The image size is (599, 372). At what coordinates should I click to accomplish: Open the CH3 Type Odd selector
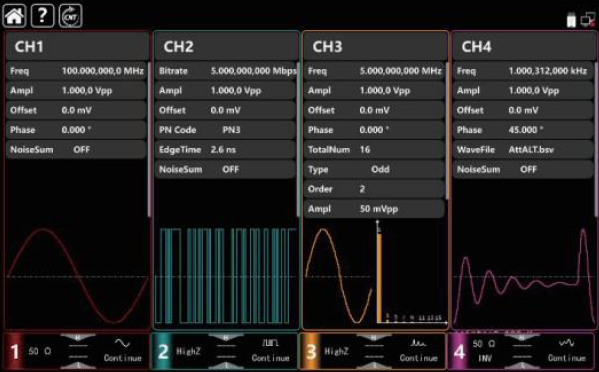pos(374,169)
